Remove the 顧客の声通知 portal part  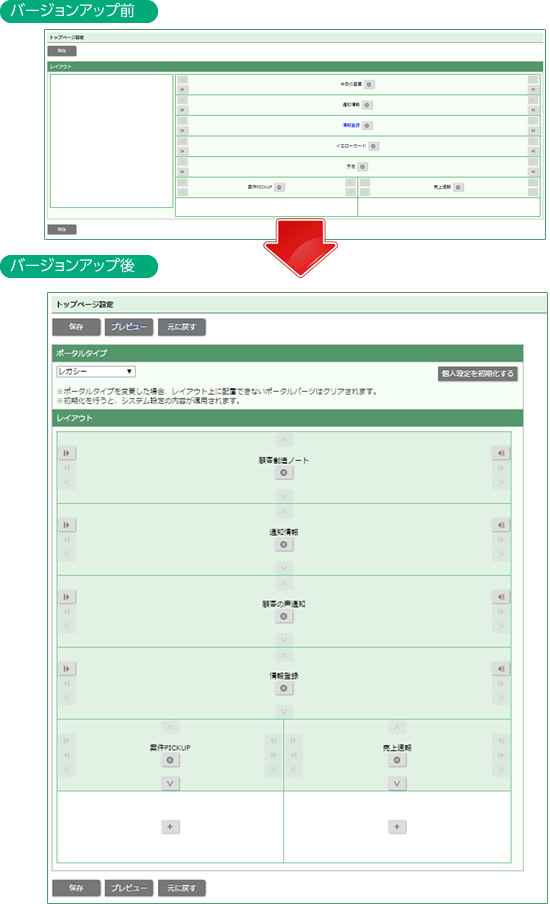click(x=284, y=616)
